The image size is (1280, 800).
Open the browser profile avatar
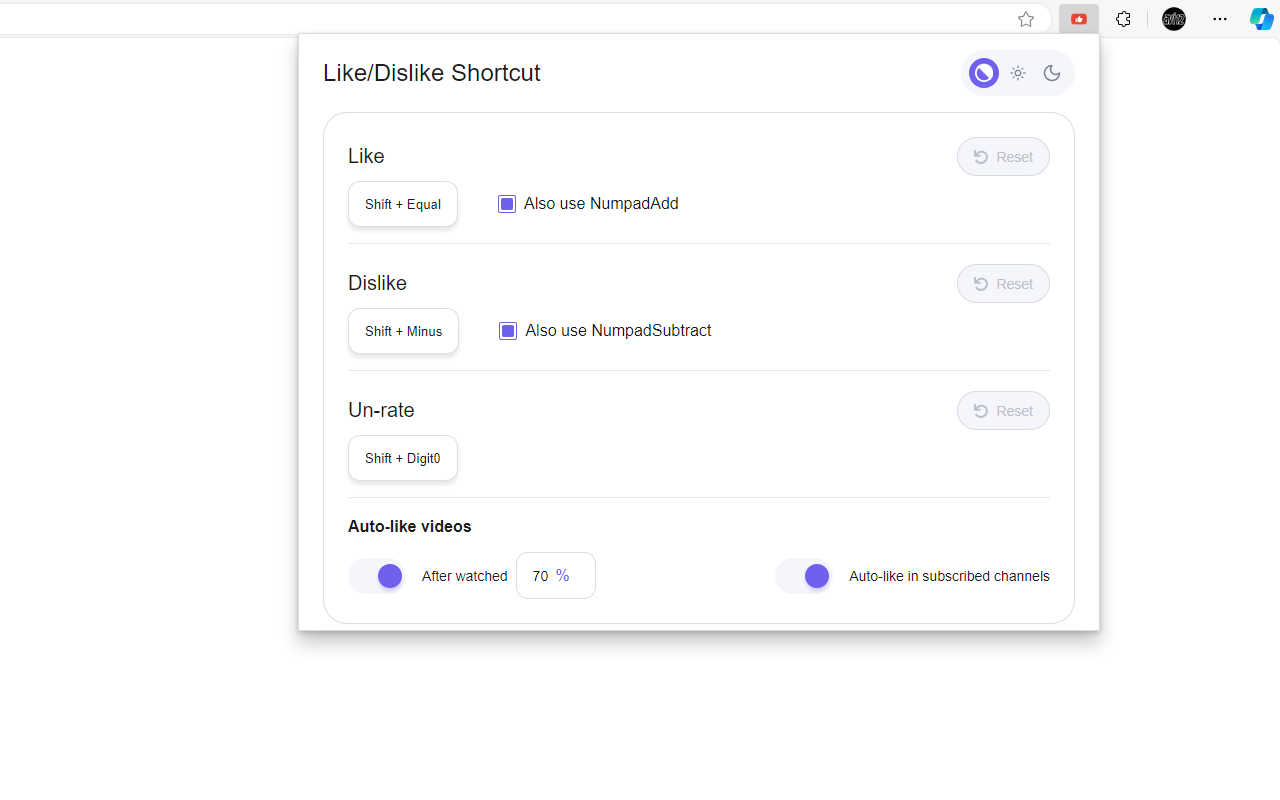[x=1174, y=19]
